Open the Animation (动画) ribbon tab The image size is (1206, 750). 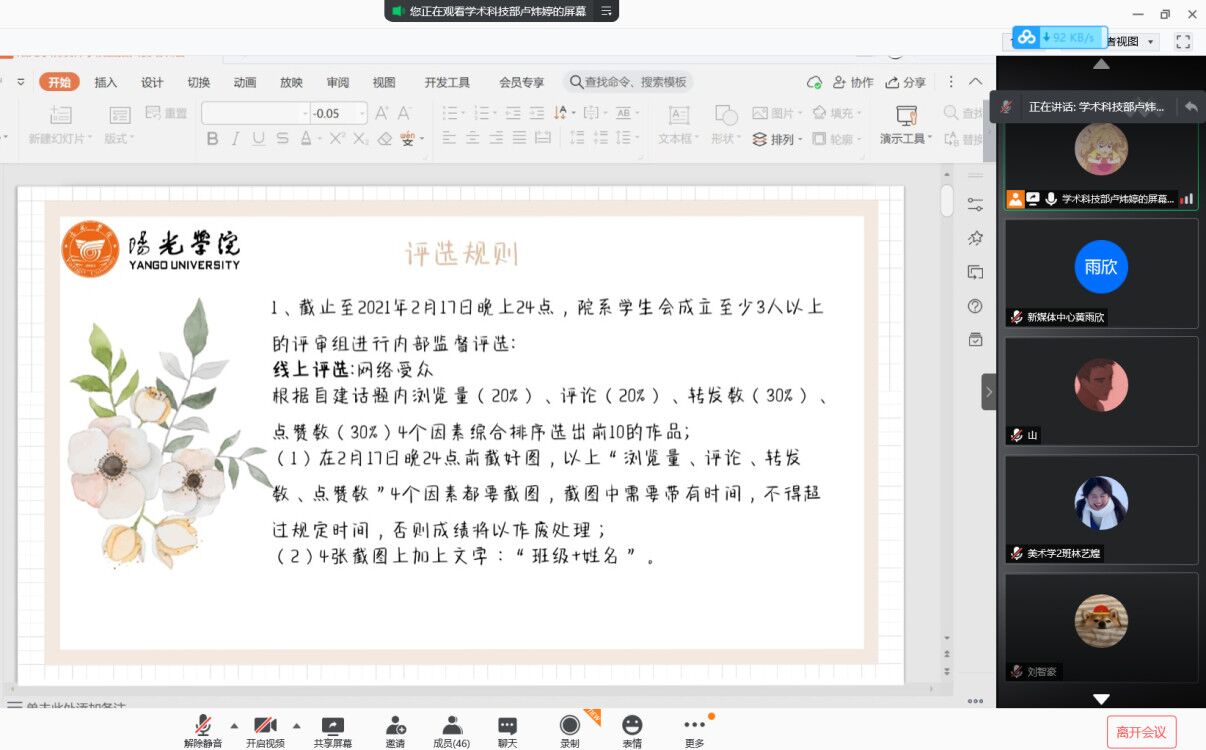244,82
